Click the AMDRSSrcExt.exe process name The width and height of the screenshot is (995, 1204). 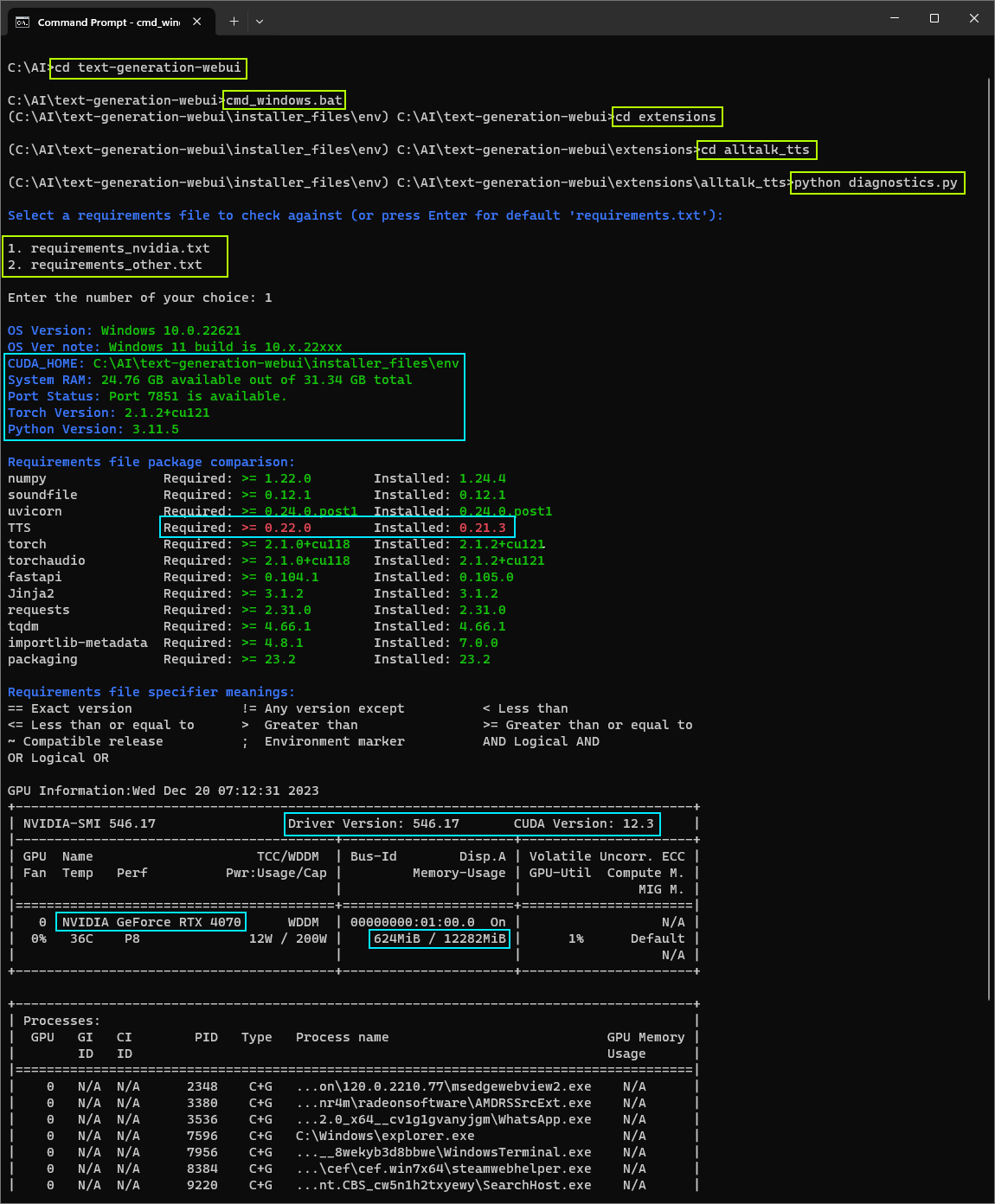point(444,1103)
